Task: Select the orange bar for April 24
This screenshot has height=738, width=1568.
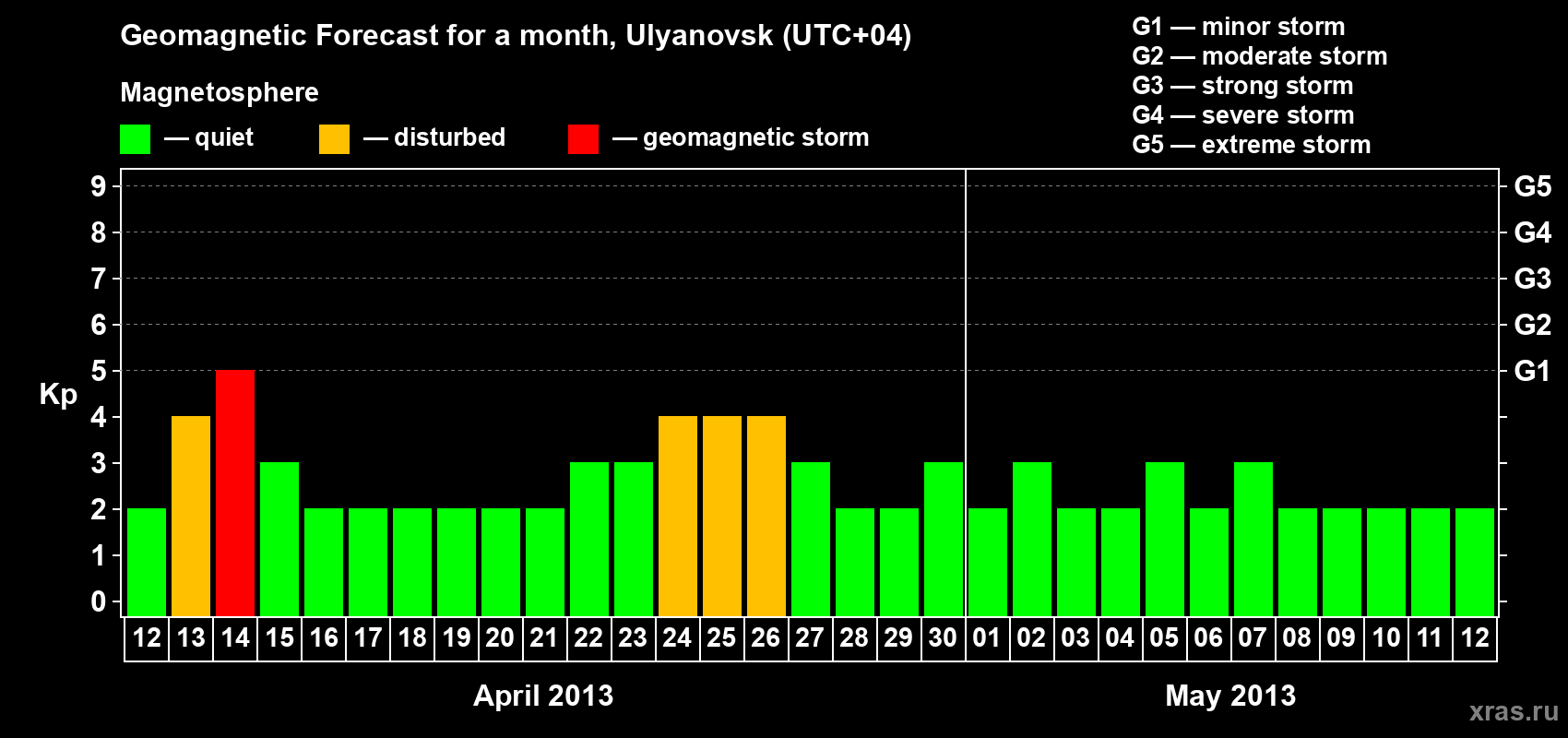Action: pyautogui.click(x=678, y=516)
